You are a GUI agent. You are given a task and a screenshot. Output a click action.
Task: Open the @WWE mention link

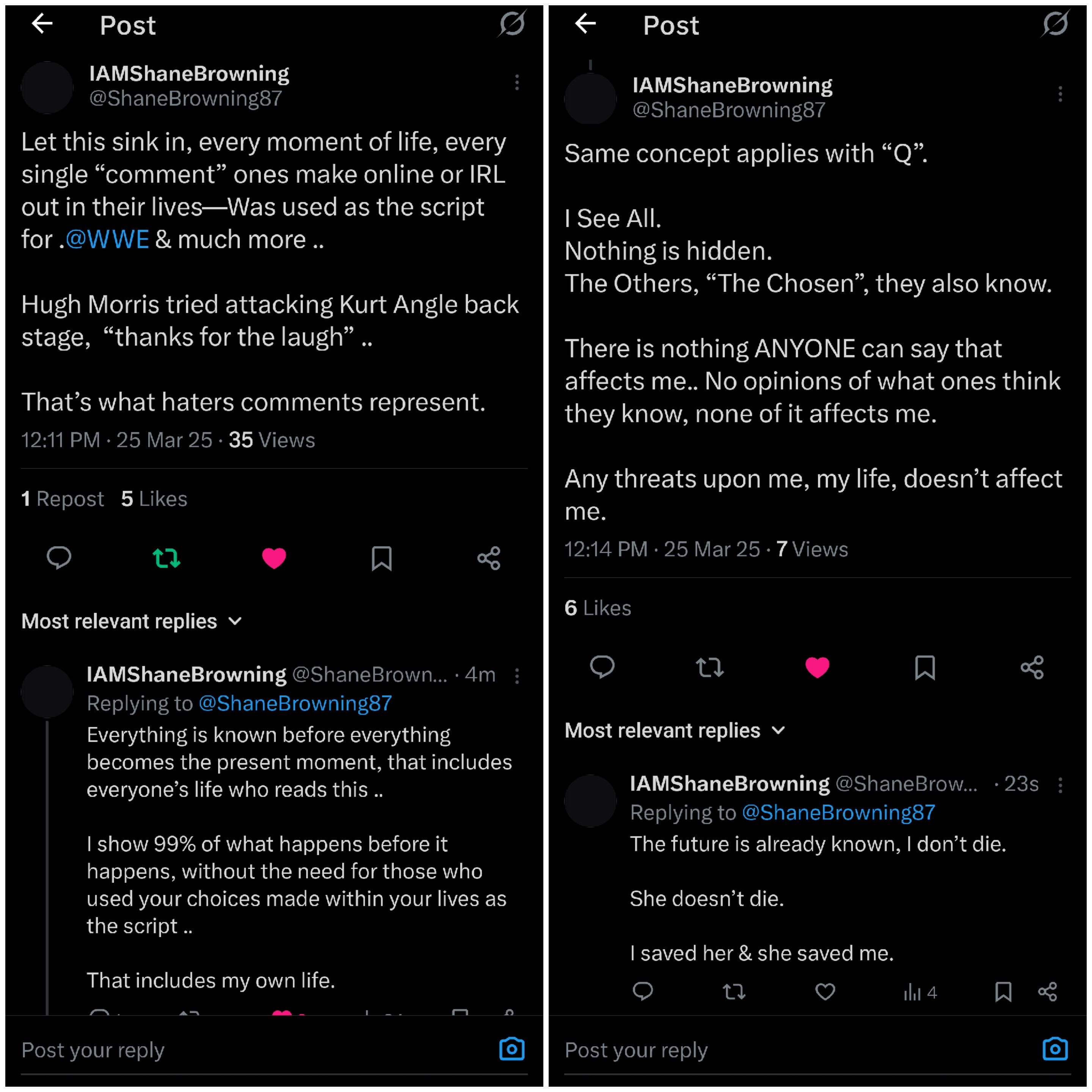(107, 240)
